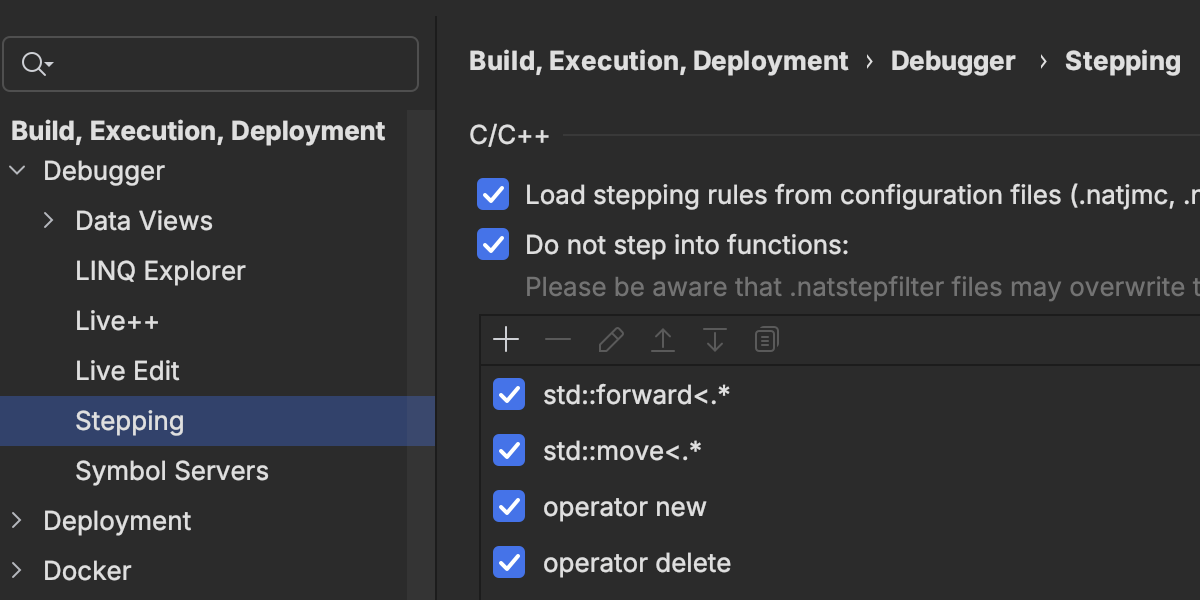Image resolution: width=1200 pixels, height=600 pixels.
Task: Click the Edit pencil icon
Action: 610,341
